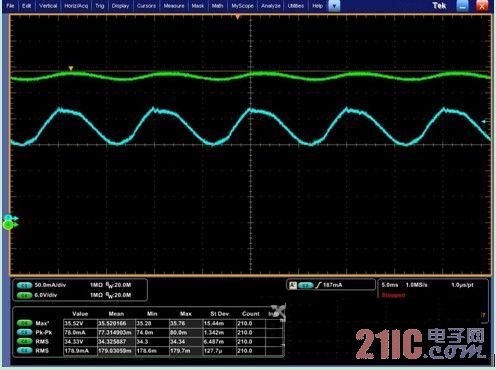The width and height of the screenshot is (496, 370).
Task: Click the cyan channel ground marker on left edge
Action: click(10, 218)
